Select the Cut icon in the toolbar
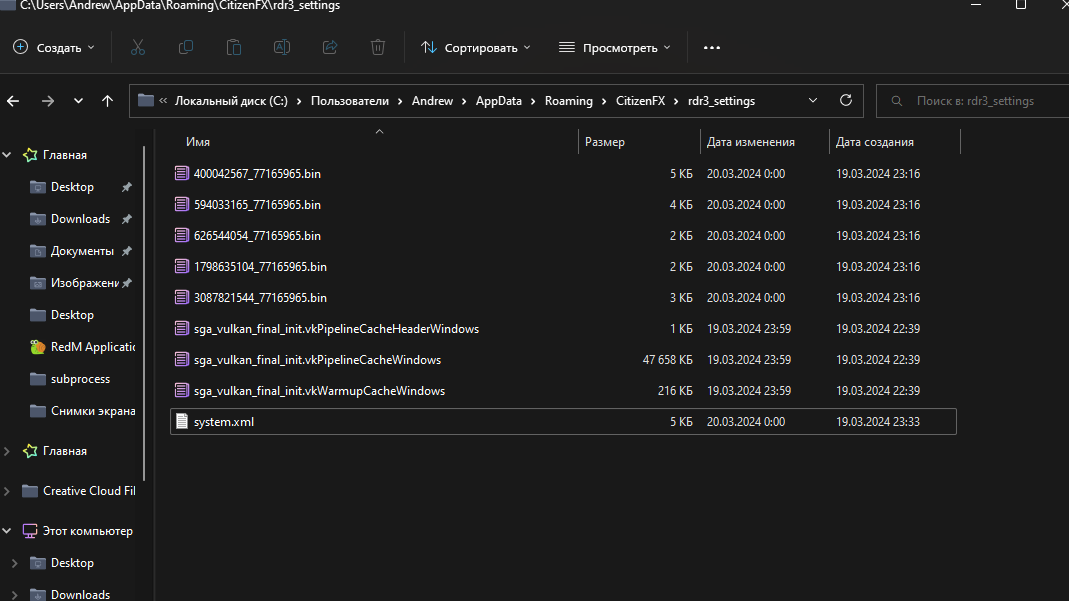Screen dimensions: 1069x601 click(138, 47)
